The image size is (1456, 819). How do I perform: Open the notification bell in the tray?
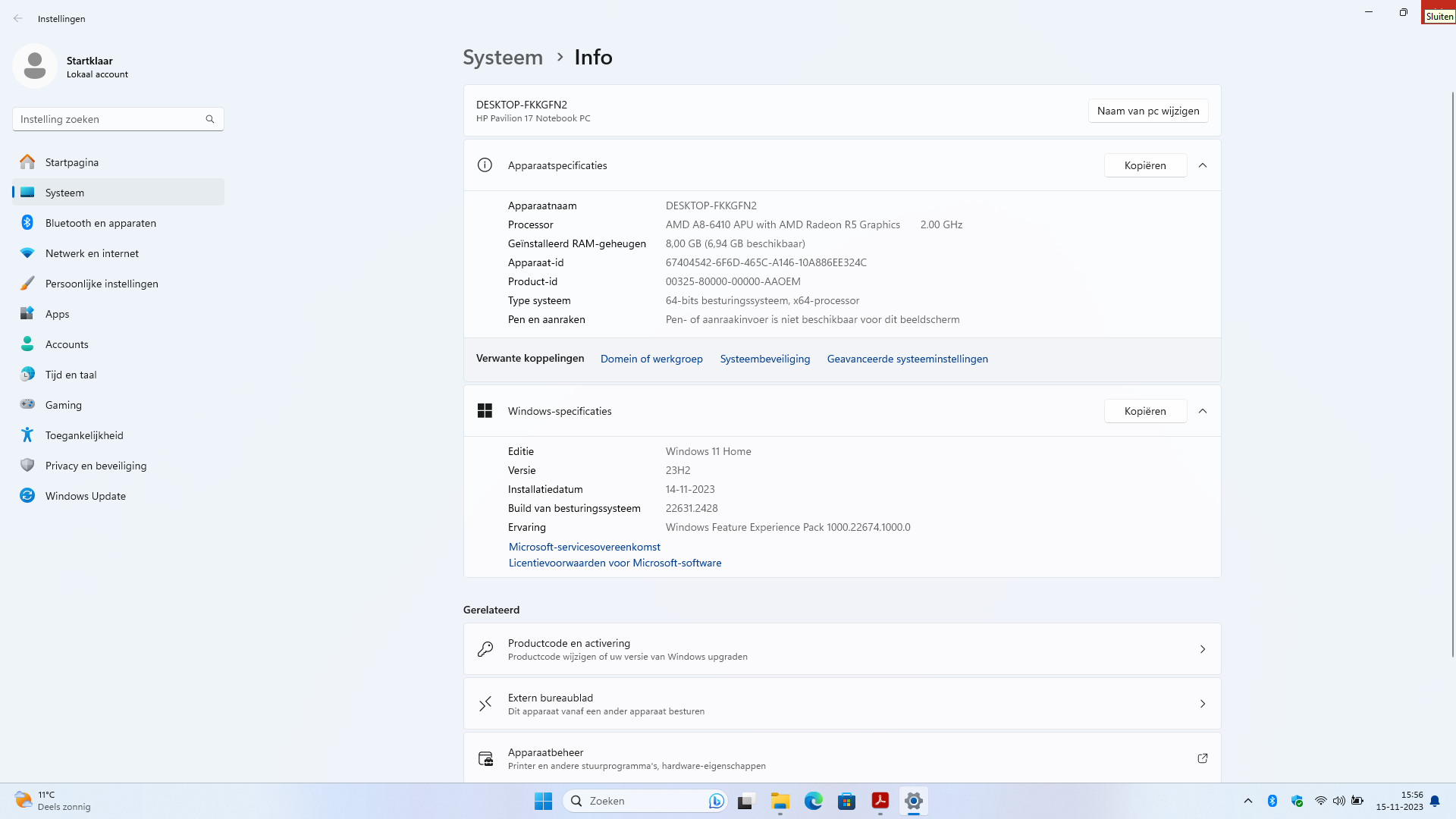pos(1435,801)
